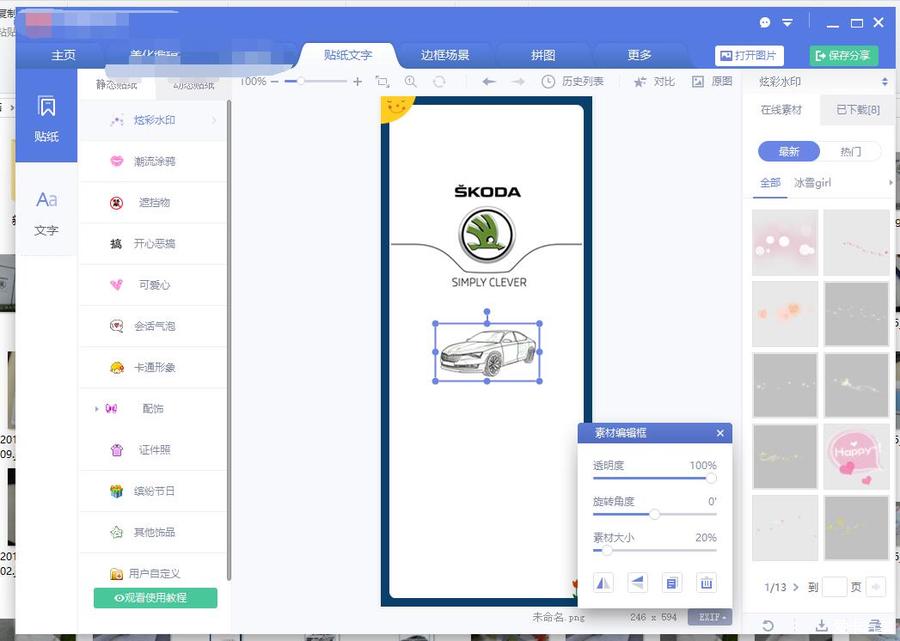Click the circular rotate icon in toolbar
The height and width of the screenshot is (641, 900).
439,82
